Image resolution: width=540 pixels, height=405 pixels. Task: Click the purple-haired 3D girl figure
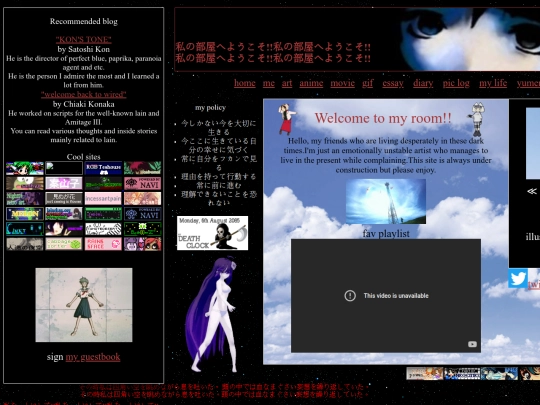pyautogui.click(x=212, y=315)
